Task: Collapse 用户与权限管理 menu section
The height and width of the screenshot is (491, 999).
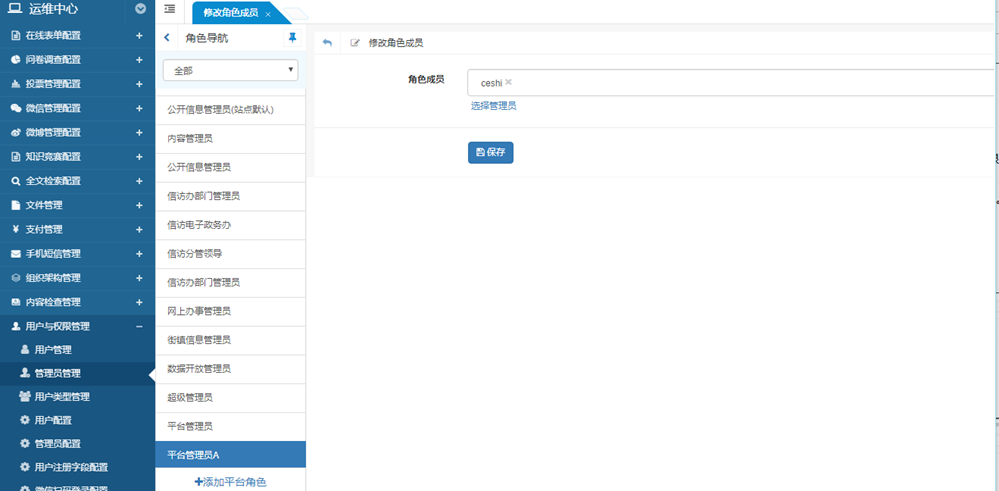Action: [x=139, y=326]
